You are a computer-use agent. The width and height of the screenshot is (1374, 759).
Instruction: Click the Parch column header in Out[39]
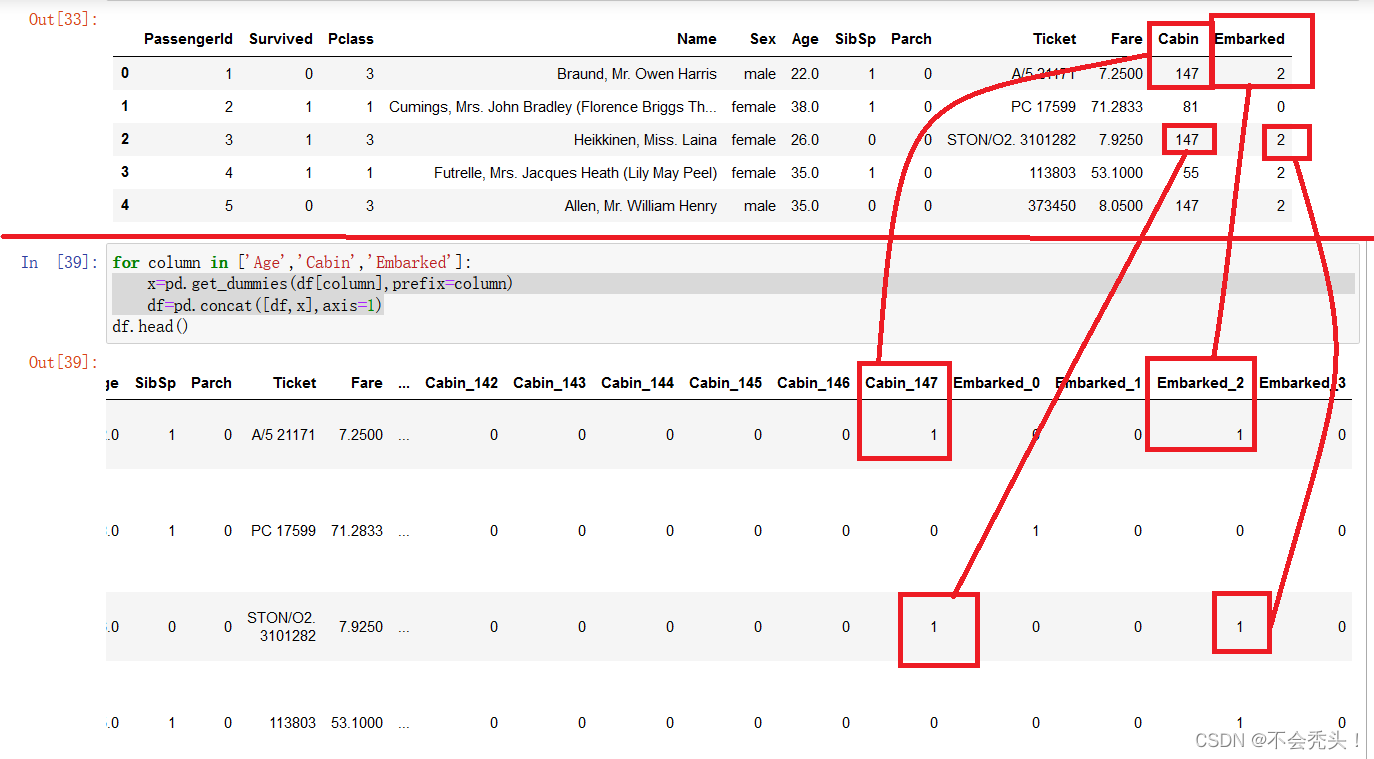point(211,383)
